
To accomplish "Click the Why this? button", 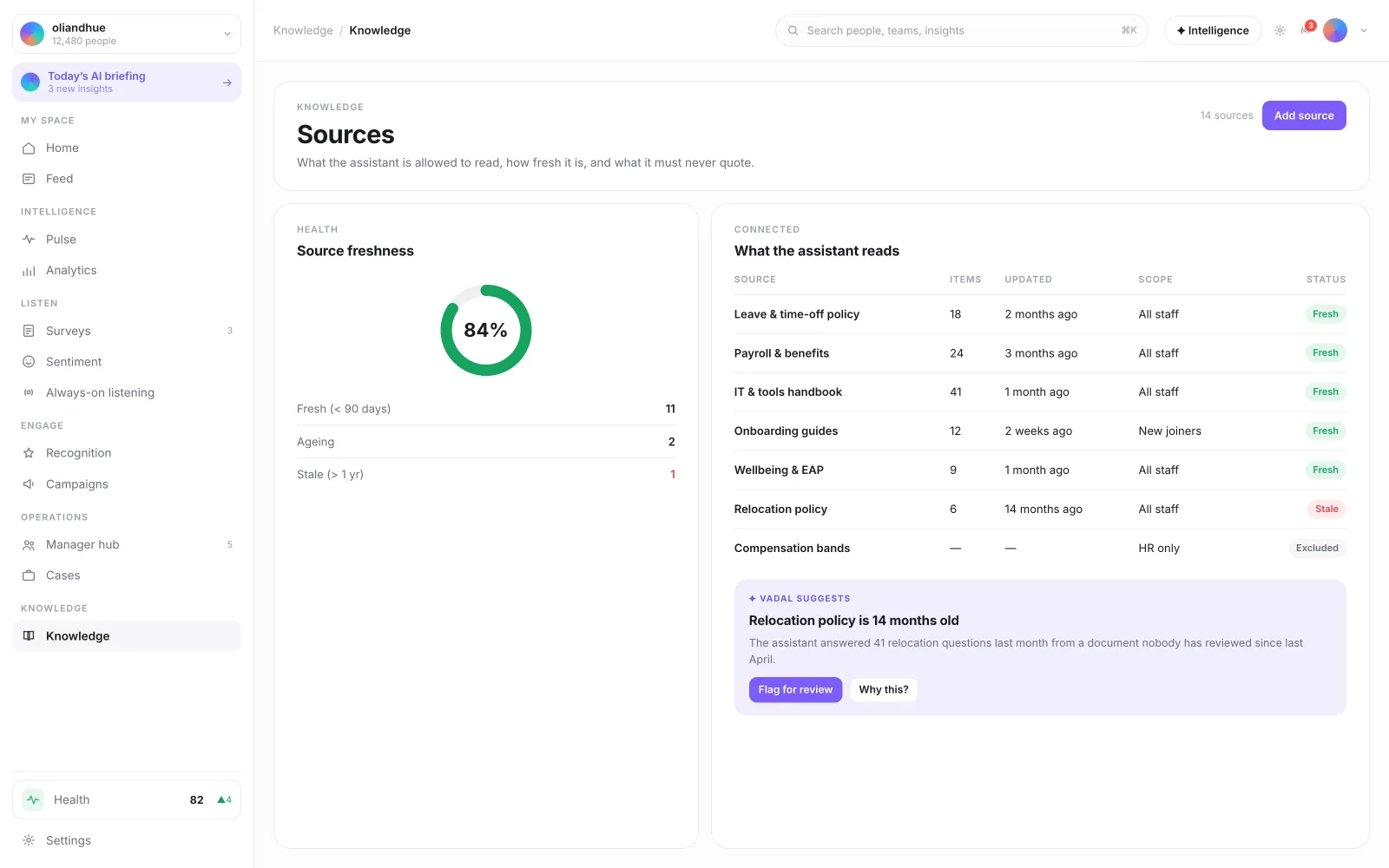I will [x=884, y=690].
